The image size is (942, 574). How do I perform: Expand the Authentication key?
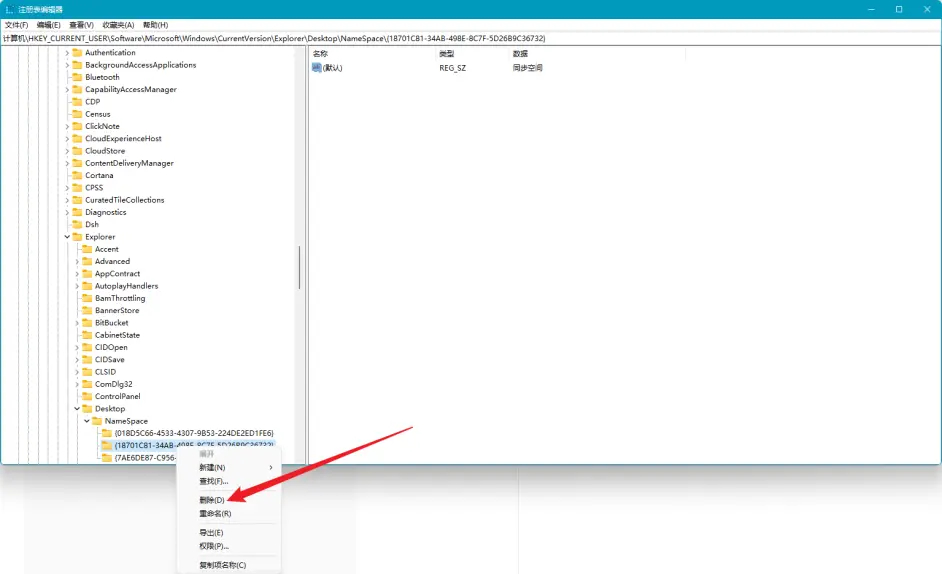coord(67,52)
